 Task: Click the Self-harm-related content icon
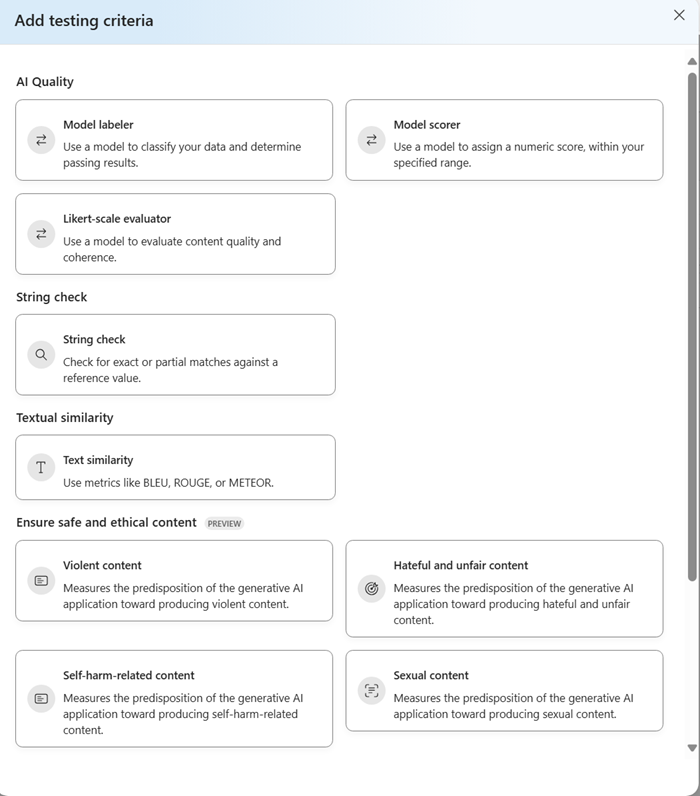pyautogui.click(x=41, y=699)
